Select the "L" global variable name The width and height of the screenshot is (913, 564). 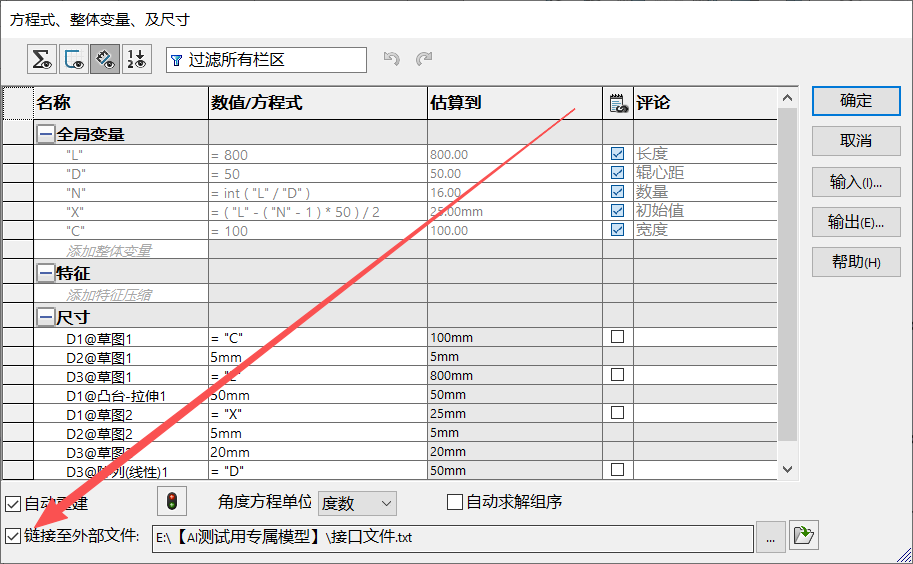pos(74,155)
